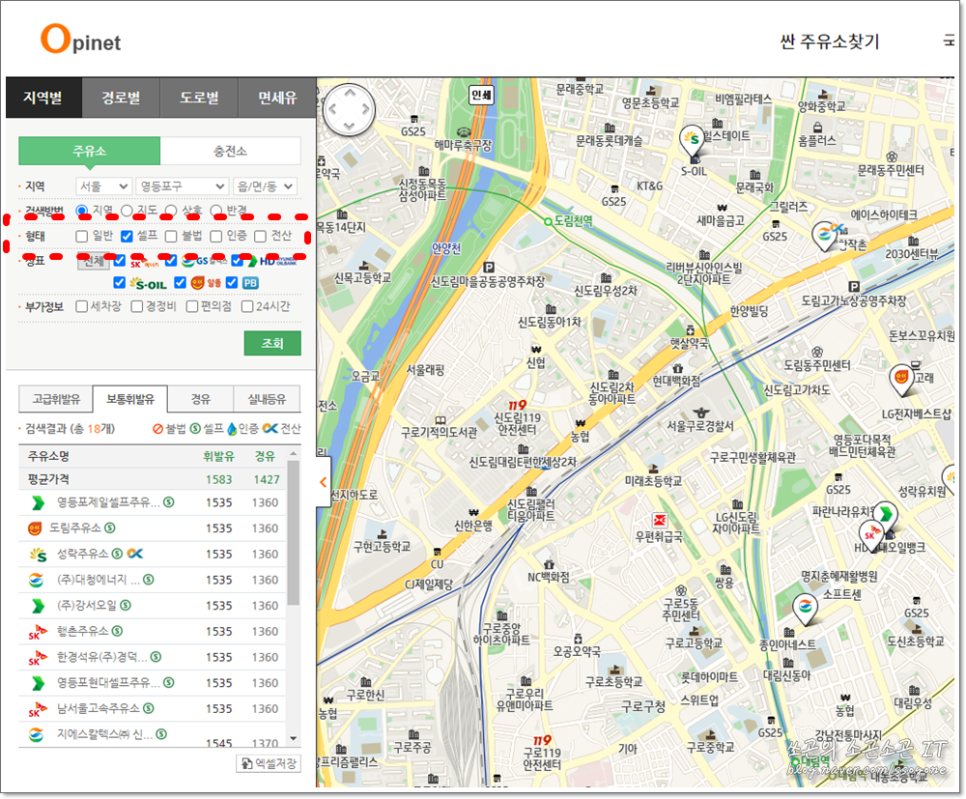Uncheck the S-OIL brand checkbox
The image size is (966, 799).
(x=120, y=283)
